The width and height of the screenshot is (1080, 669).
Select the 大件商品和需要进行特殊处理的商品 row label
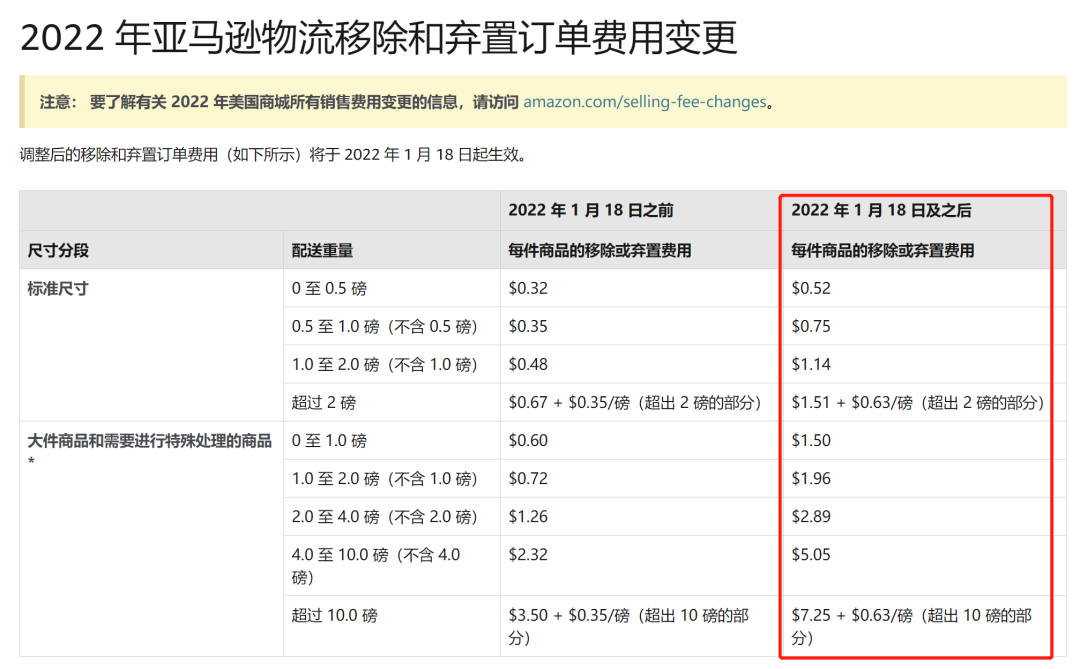click(149, 441)
